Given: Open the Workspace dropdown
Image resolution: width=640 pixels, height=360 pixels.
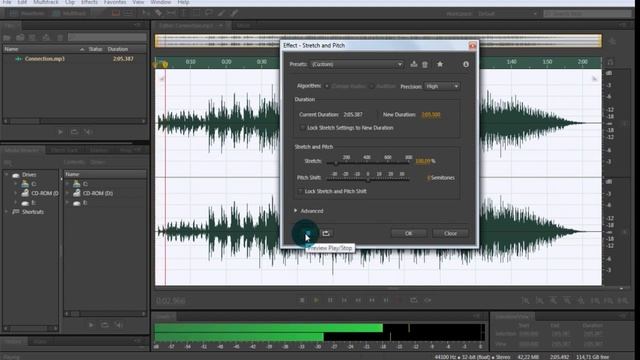Looking at the screenshot, I should coord(507,13).
